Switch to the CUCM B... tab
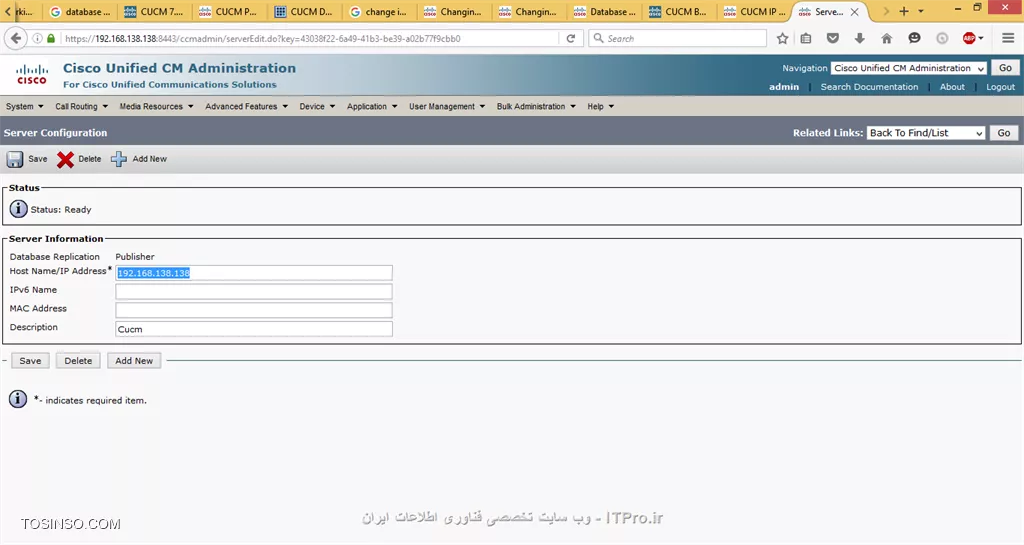Screen dimensions: 1024x545 click(679, 12)
